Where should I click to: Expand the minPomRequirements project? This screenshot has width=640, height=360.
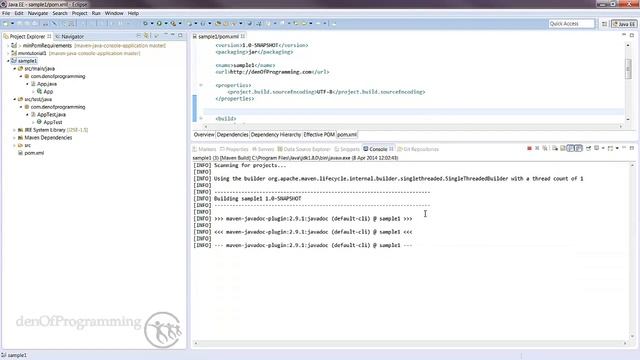click(8, 46)
